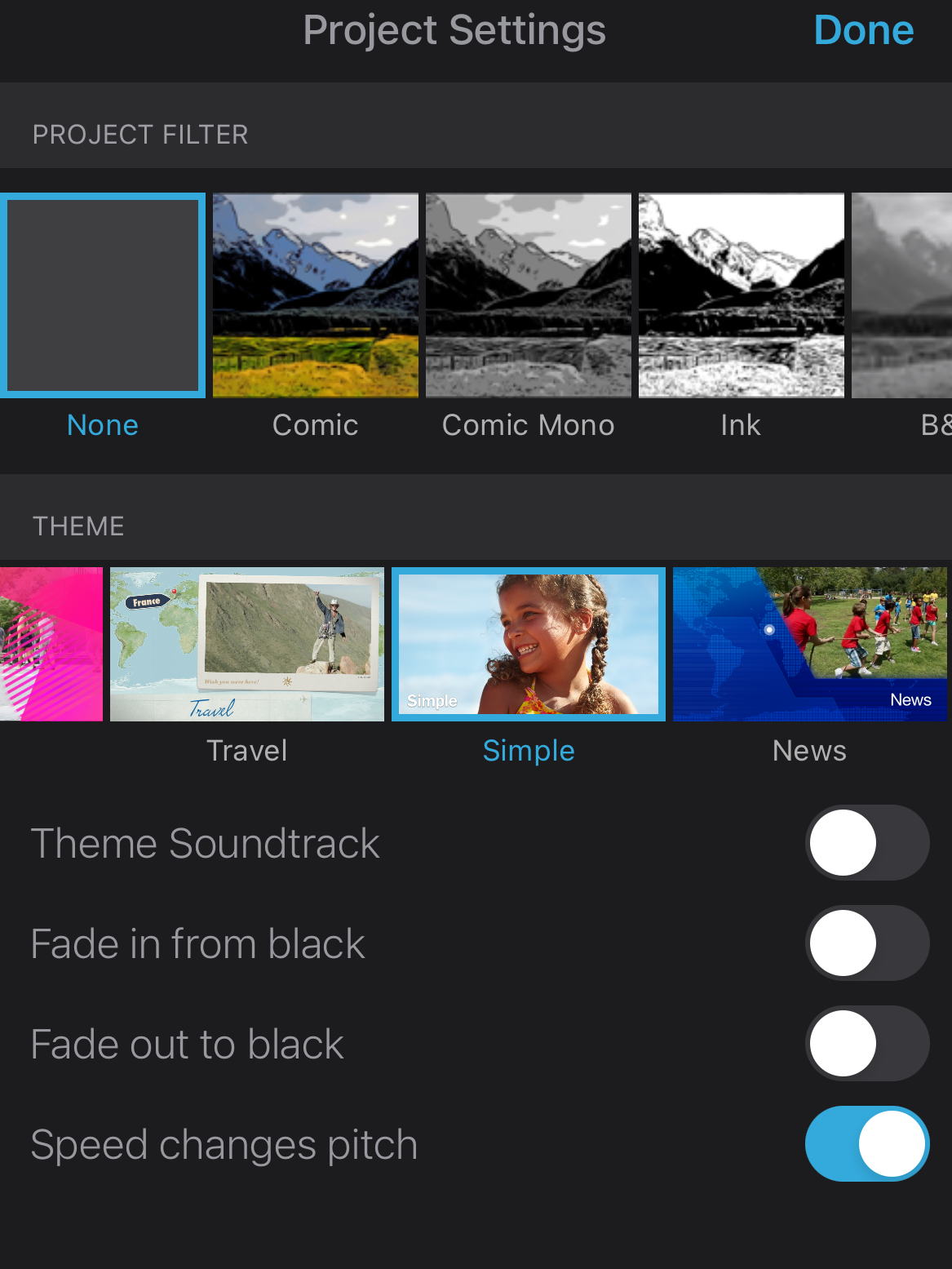Viewport: 952px width, 1269px height.
Task: Select the Simple theme thumbnail
Action: (x=529, y=644)
